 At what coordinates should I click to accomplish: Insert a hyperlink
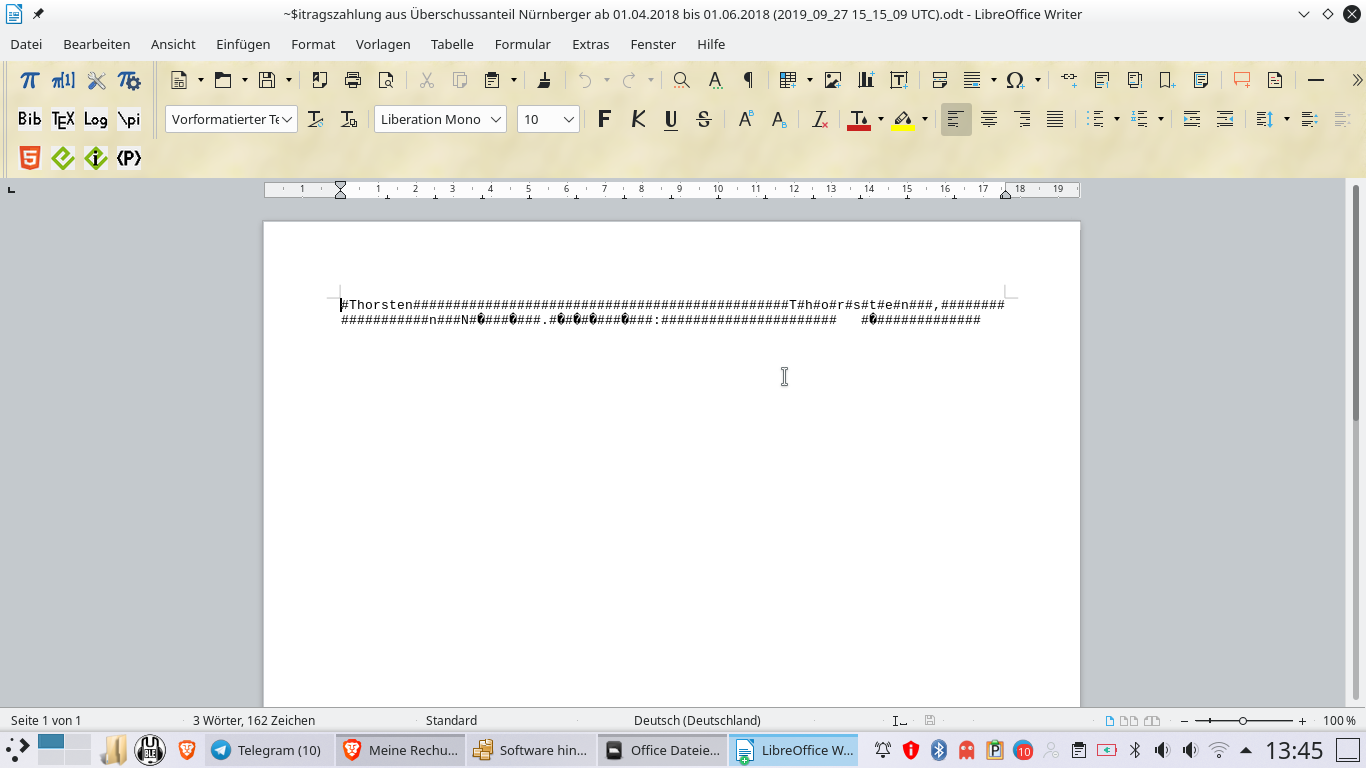pyautogui.click(x=1069, y=80)
